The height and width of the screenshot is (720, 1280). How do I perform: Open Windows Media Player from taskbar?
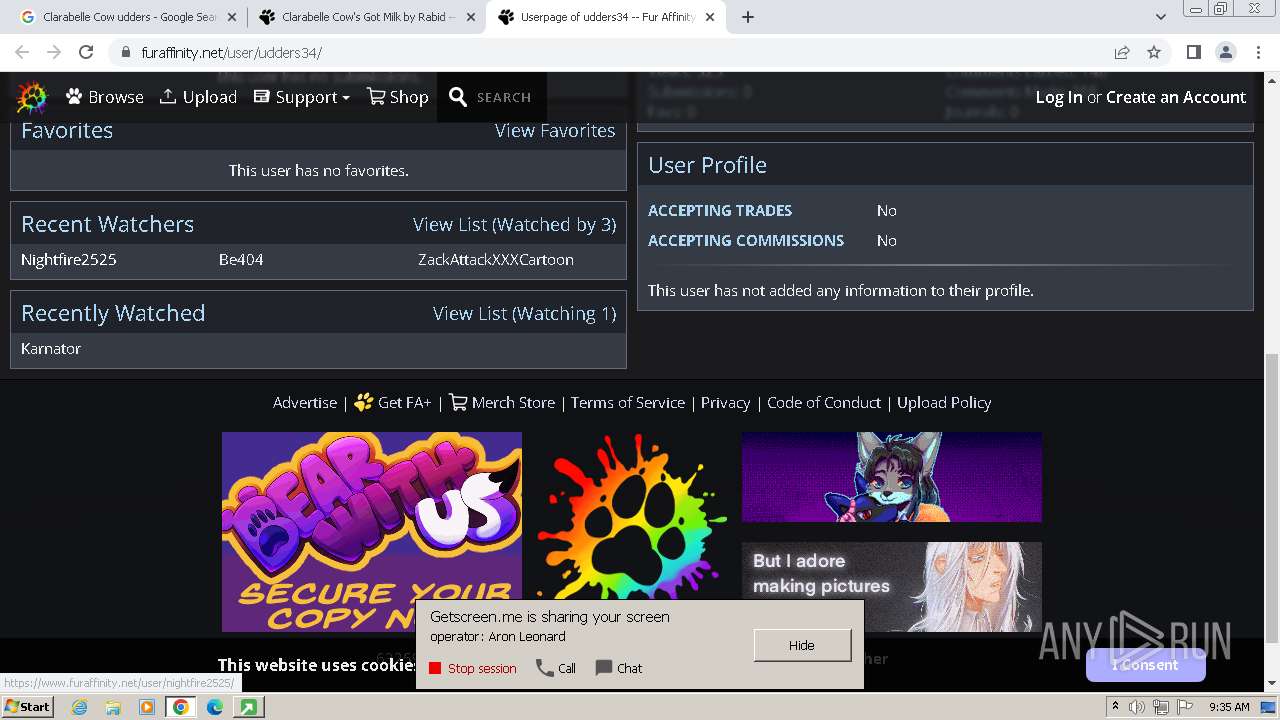[x=147, y=707]
